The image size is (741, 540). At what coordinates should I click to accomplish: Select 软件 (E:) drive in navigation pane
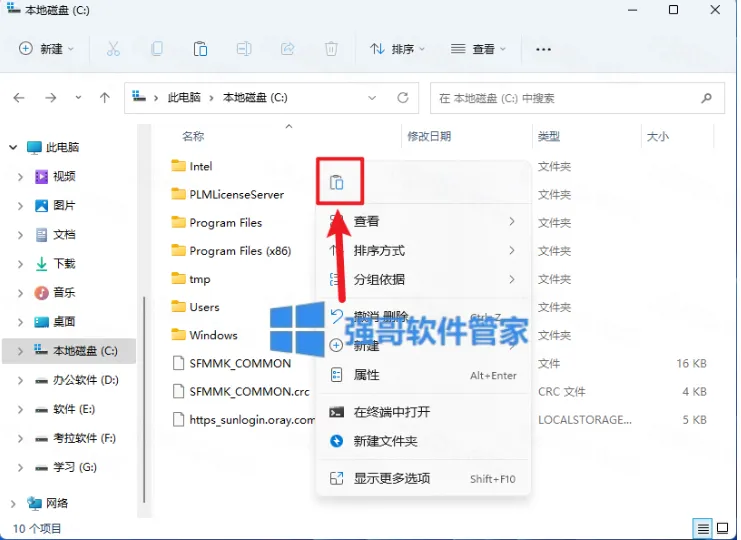coord(65,409)
